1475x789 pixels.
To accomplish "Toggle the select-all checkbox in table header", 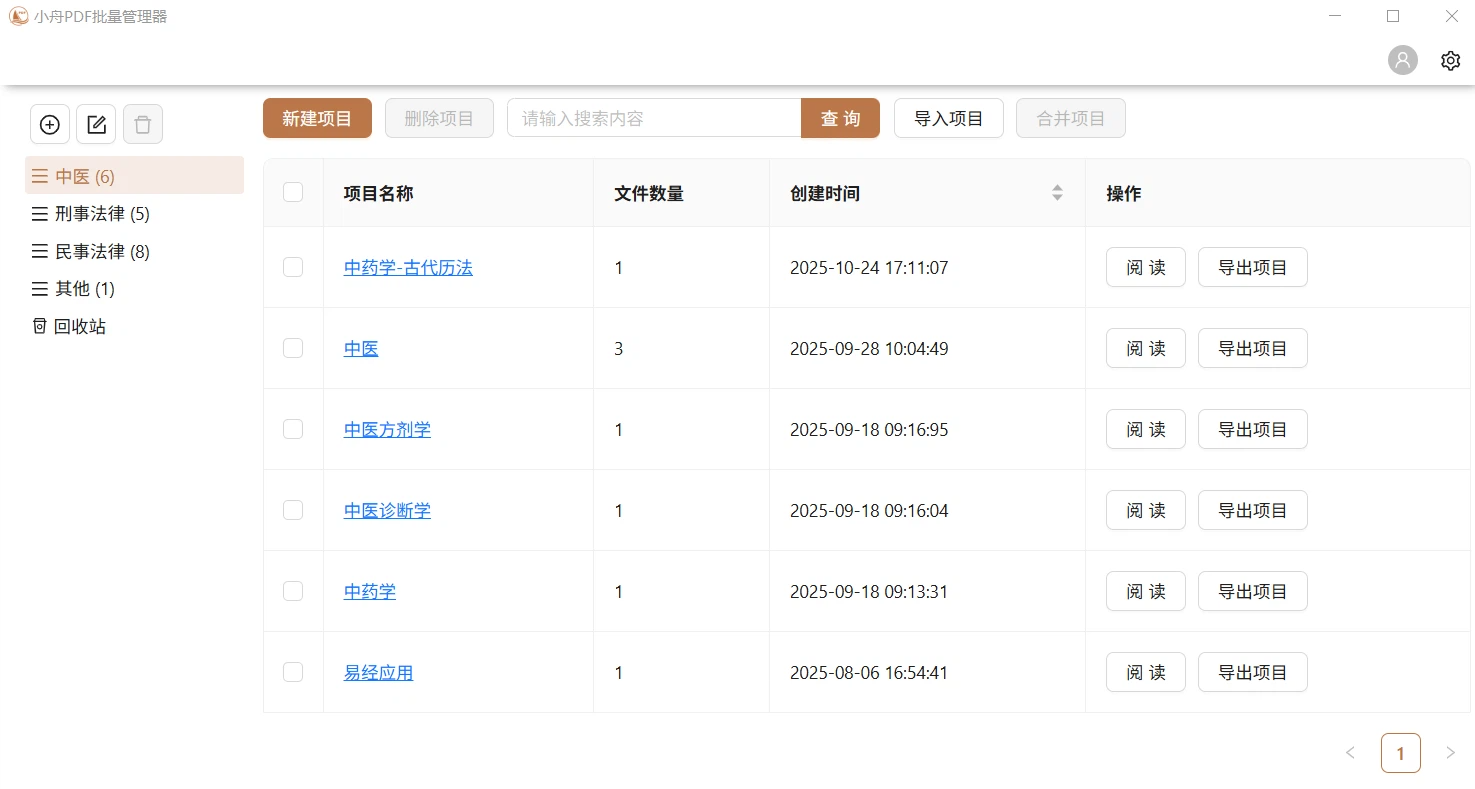I will coord(293,192).
